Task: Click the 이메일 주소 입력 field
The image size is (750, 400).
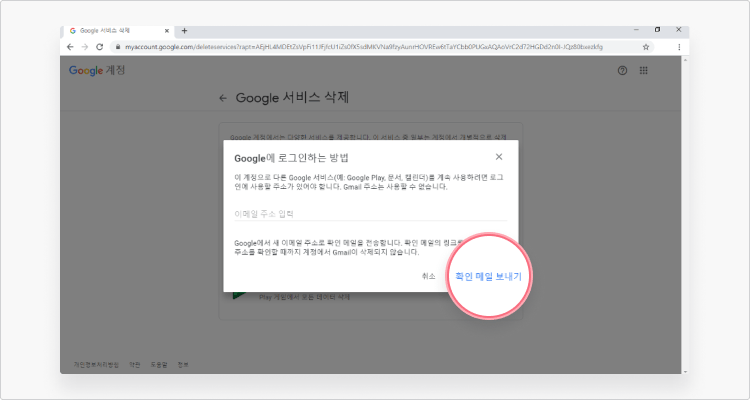Action: [x=371, y=214]
